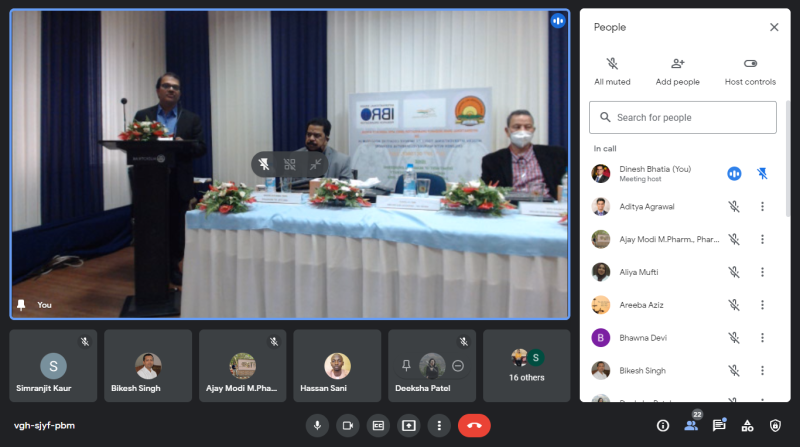Open the chat with everyone icon

pyautogui.click(x=719, y=425)
